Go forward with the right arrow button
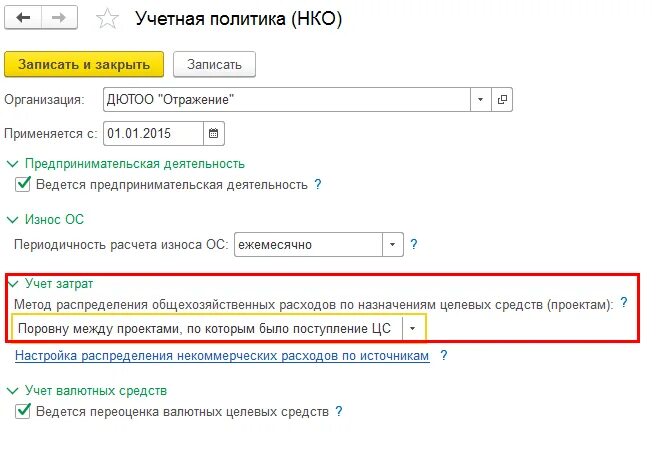 tap(59, 18)
